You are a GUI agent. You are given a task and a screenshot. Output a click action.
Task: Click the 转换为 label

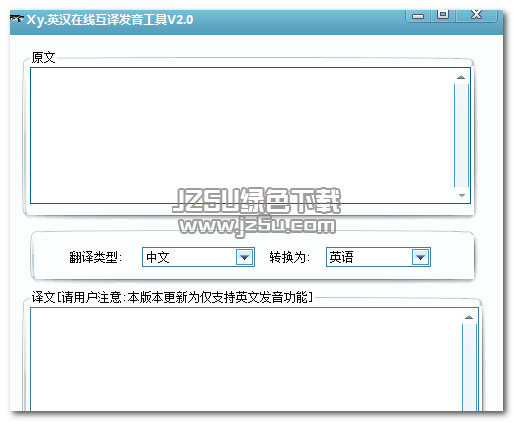[290, 257]
